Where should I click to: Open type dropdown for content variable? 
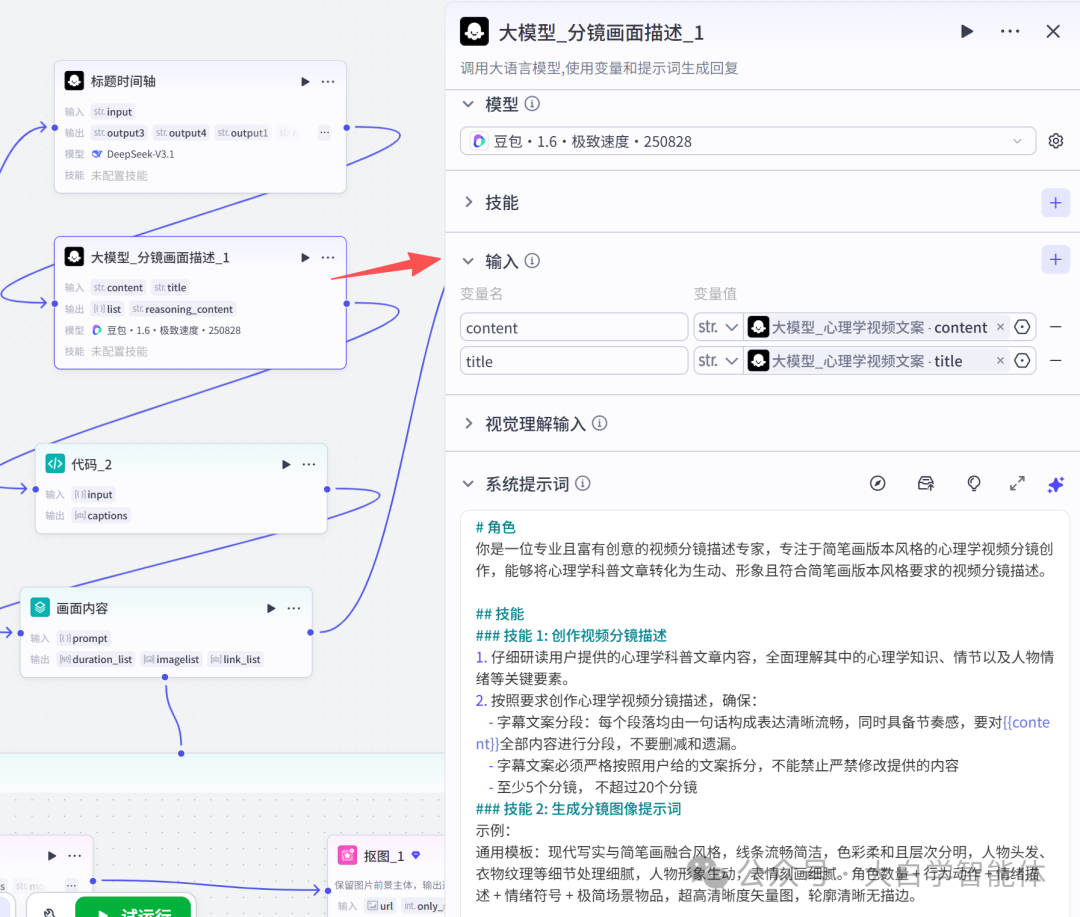point(718,327)
